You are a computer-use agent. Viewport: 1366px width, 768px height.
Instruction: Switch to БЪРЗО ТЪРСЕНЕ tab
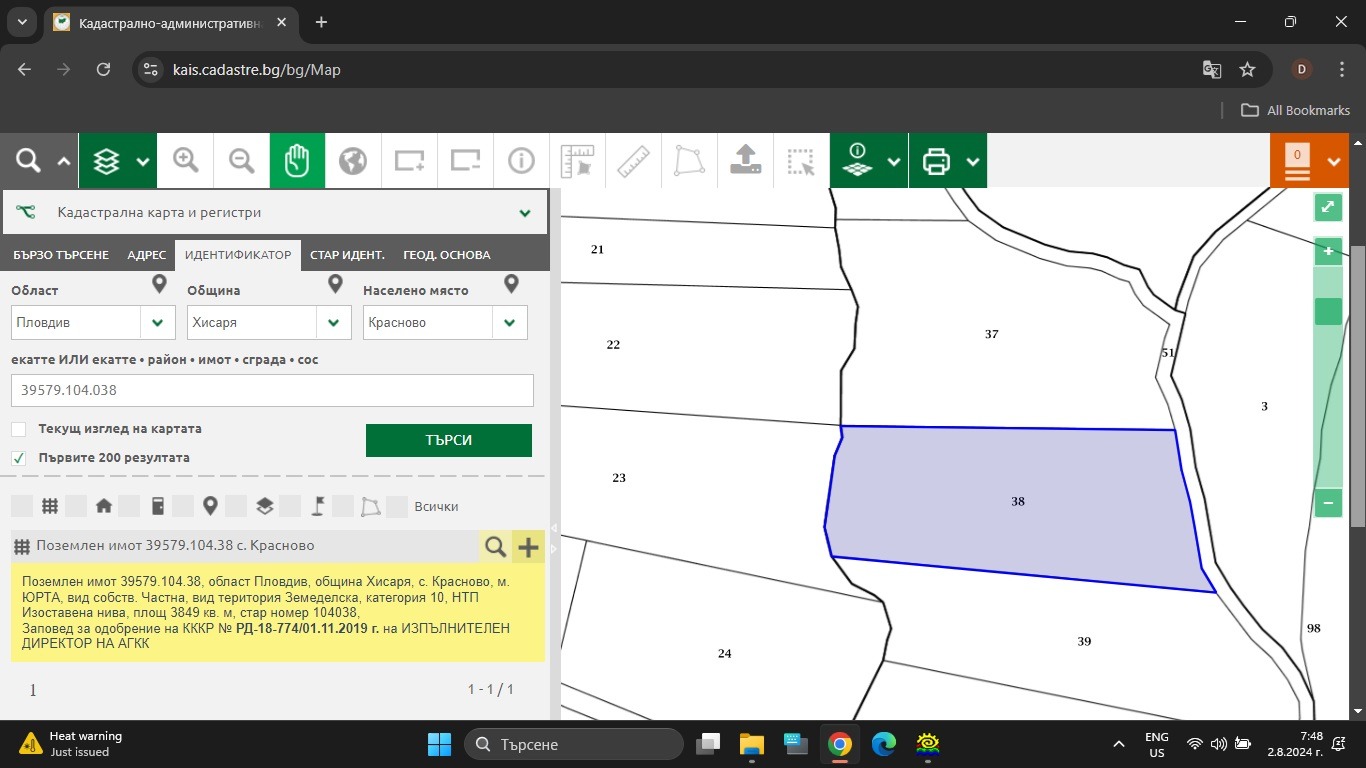[x=61, y=255]
